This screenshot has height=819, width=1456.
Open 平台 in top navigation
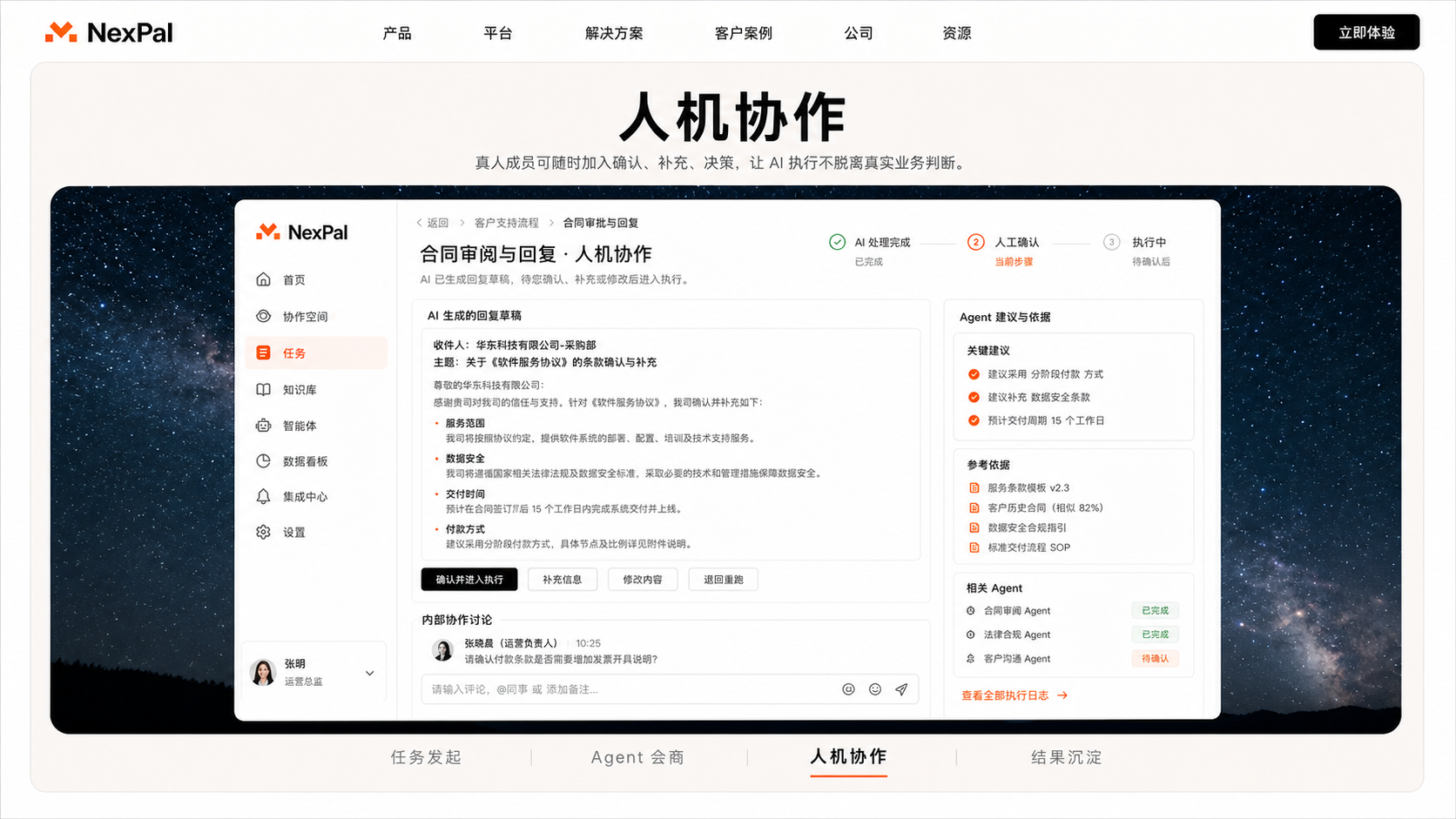[x=498, y=33]
